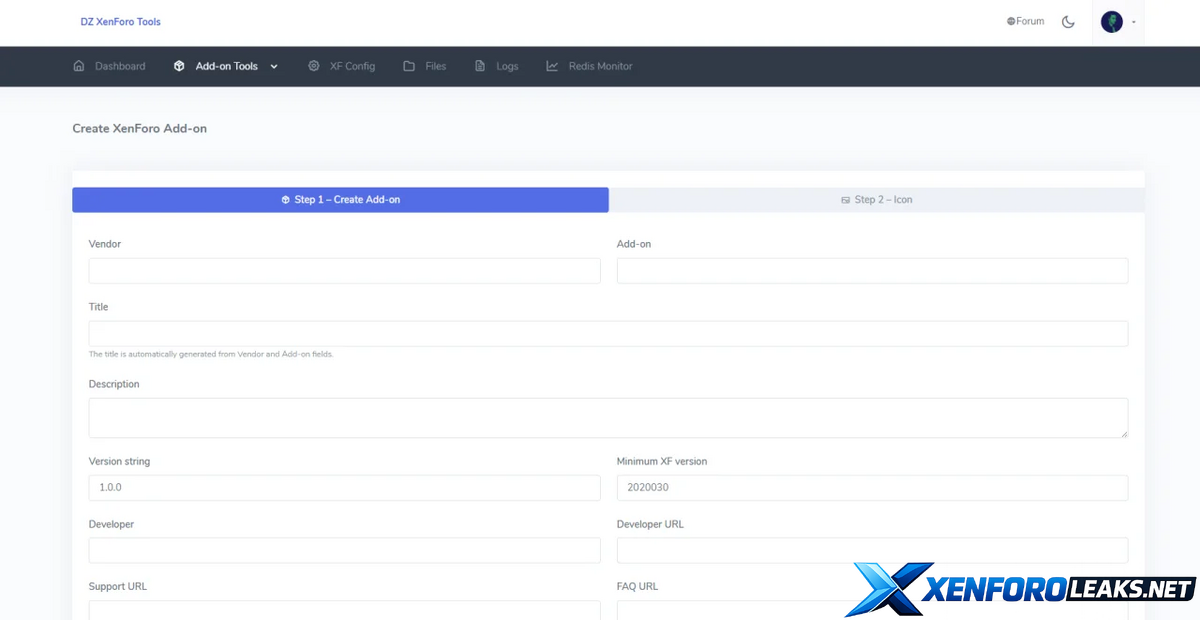Viewport: 1200px width, 620px height.
Task: Click the globe icon beside Forum
Action: [1011, 21]
